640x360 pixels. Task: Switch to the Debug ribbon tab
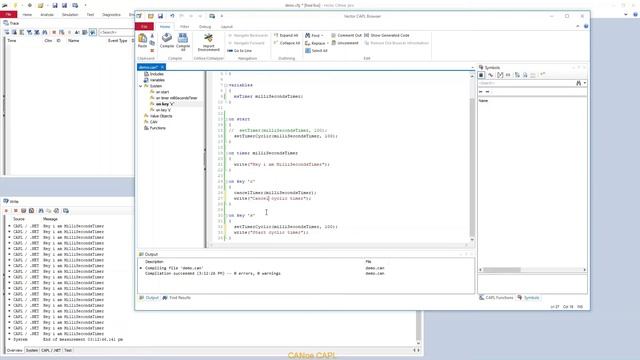[205, 27]
